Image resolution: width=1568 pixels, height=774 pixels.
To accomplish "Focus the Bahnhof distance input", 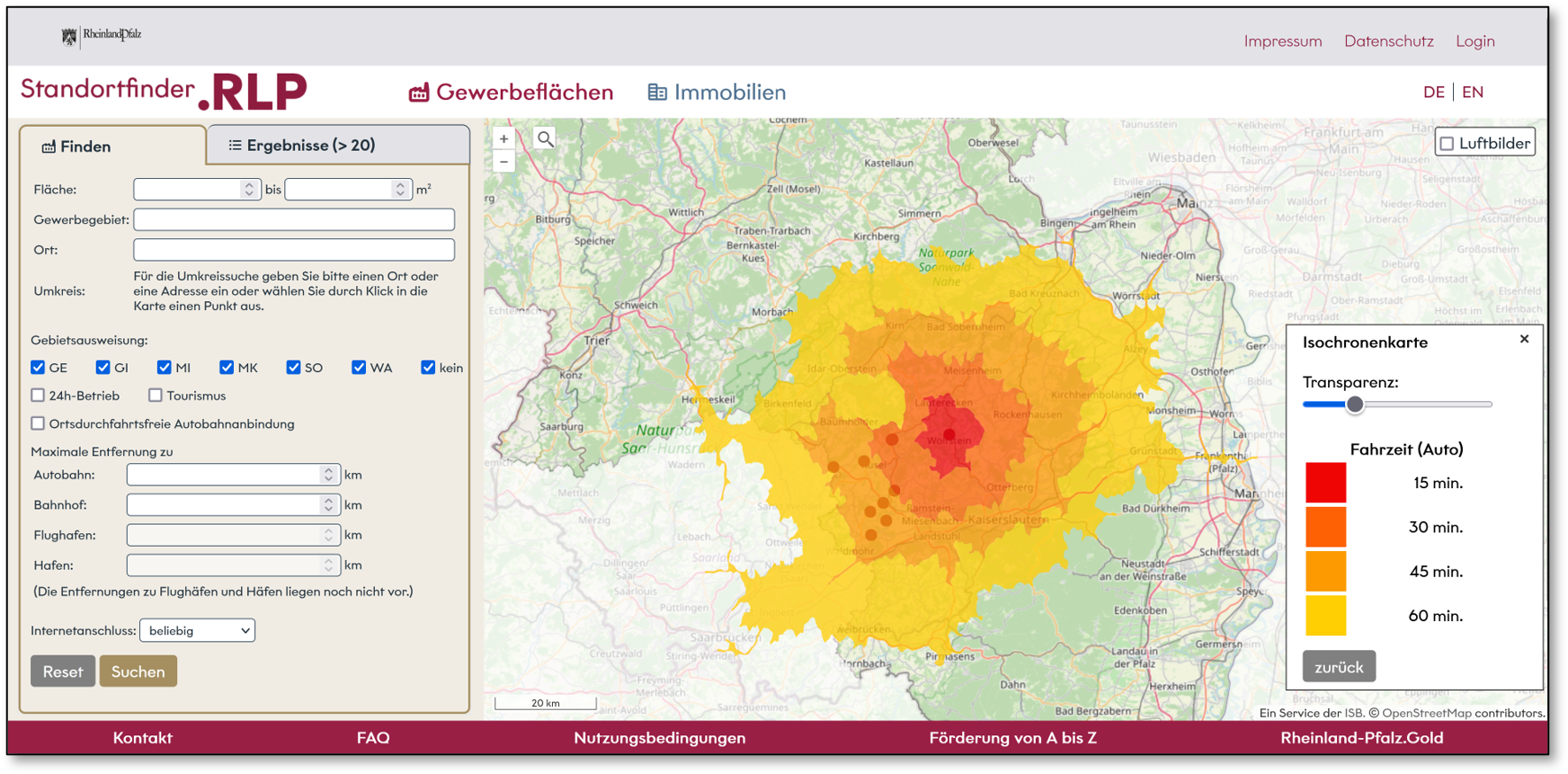I will (234, 505).
